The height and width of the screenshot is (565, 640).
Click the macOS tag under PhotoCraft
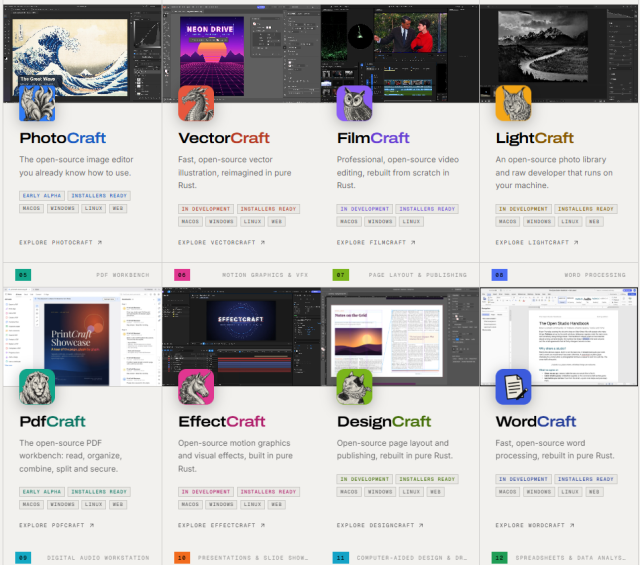point(31,209)
